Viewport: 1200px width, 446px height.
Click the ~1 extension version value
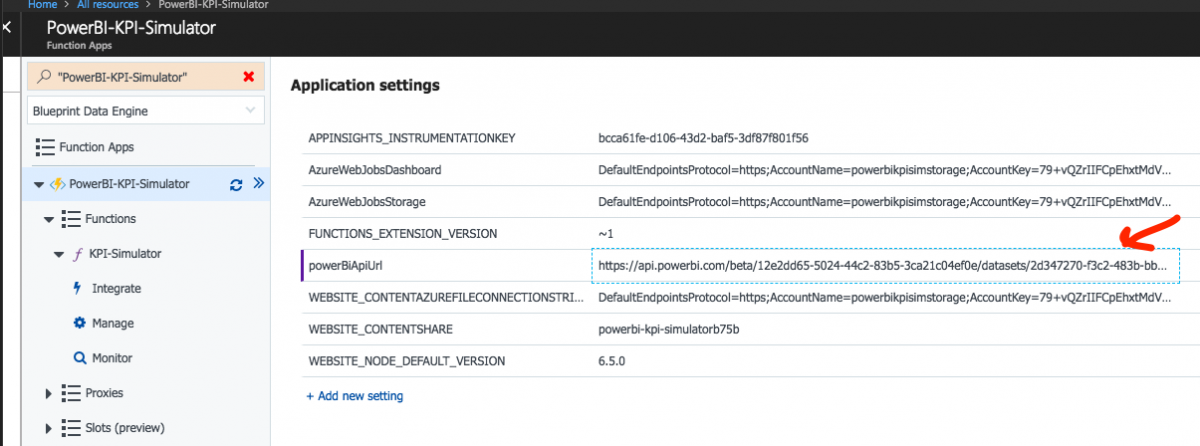606,234
